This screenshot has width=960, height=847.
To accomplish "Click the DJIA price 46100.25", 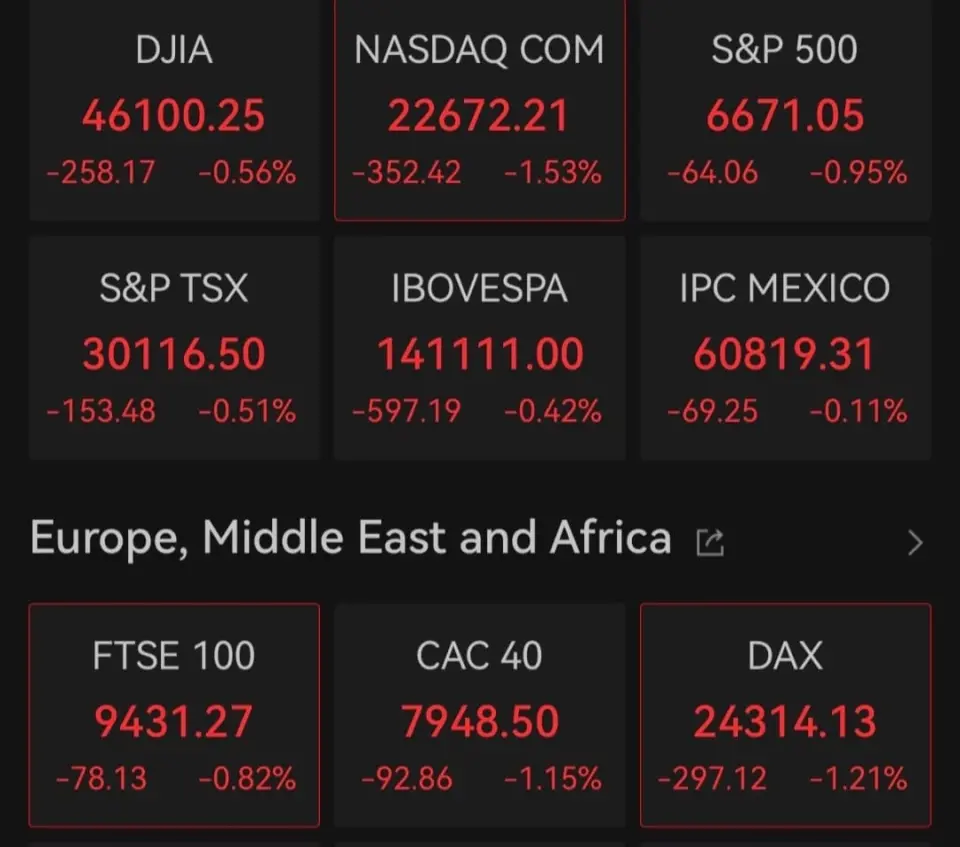I will (174, 116).
